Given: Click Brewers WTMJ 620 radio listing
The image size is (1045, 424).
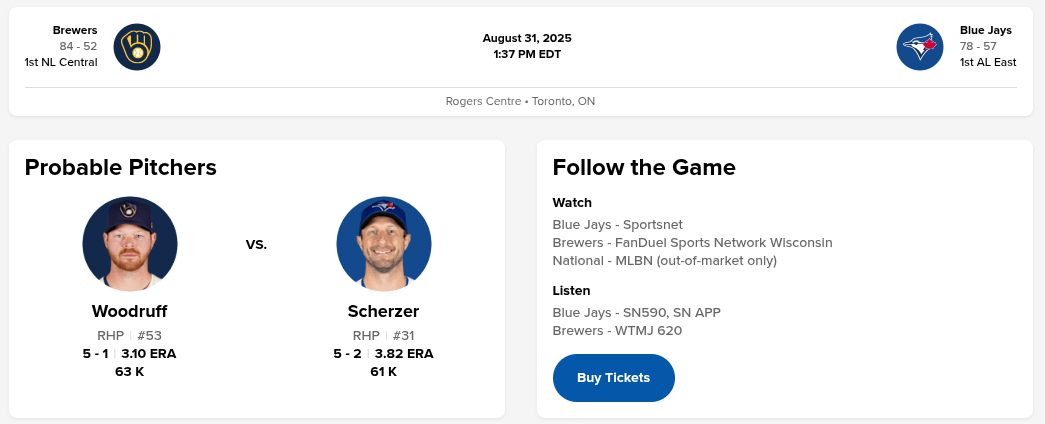Looking at the screenshot, I should click(x=617, y=331).
